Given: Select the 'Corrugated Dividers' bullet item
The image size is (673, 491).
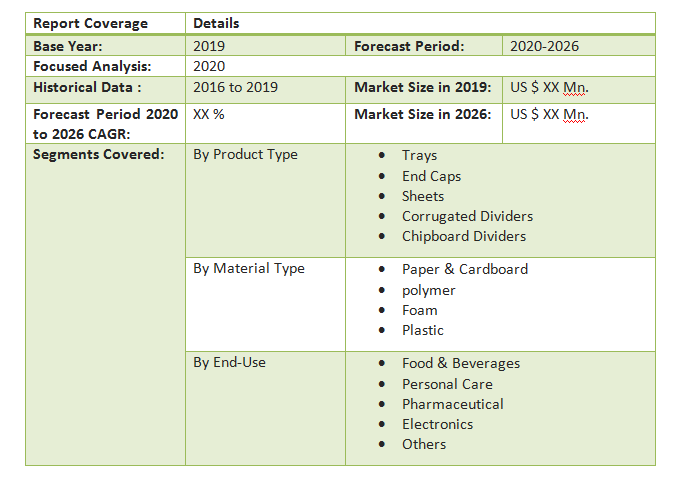Looking at the screenshot, I should (x=467, y=216).
